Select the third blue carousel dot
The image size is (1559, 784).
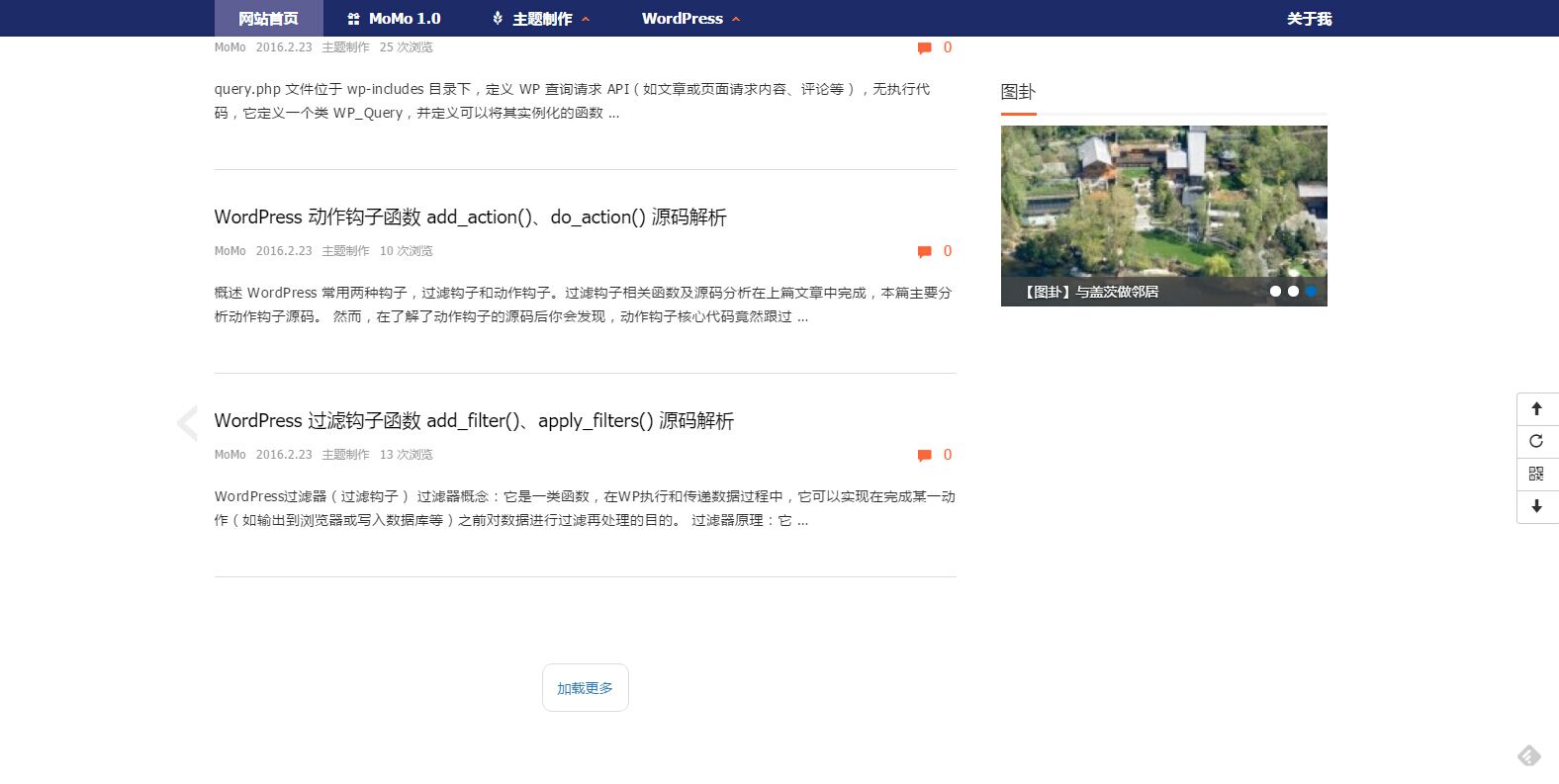[1311, 292]
